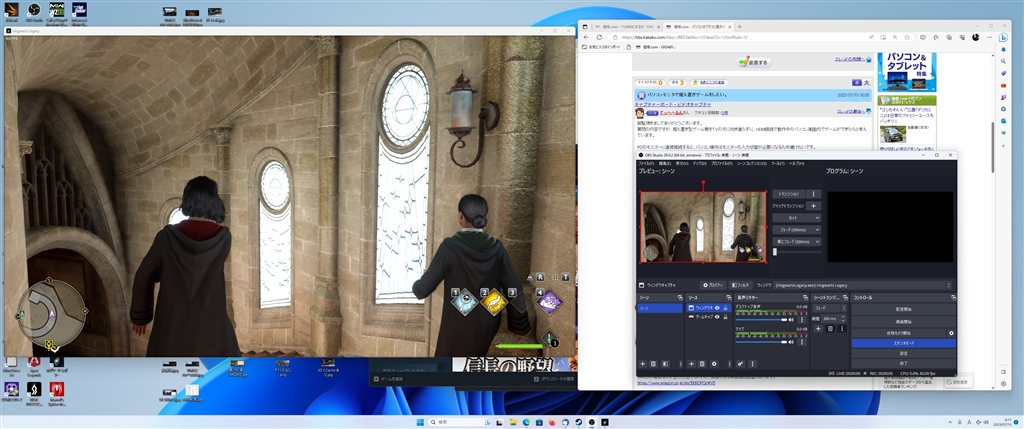This screenshot has width=1024, height=429.
Task: Click Start Recording in OBS Controls
Action: coord(903,321)
